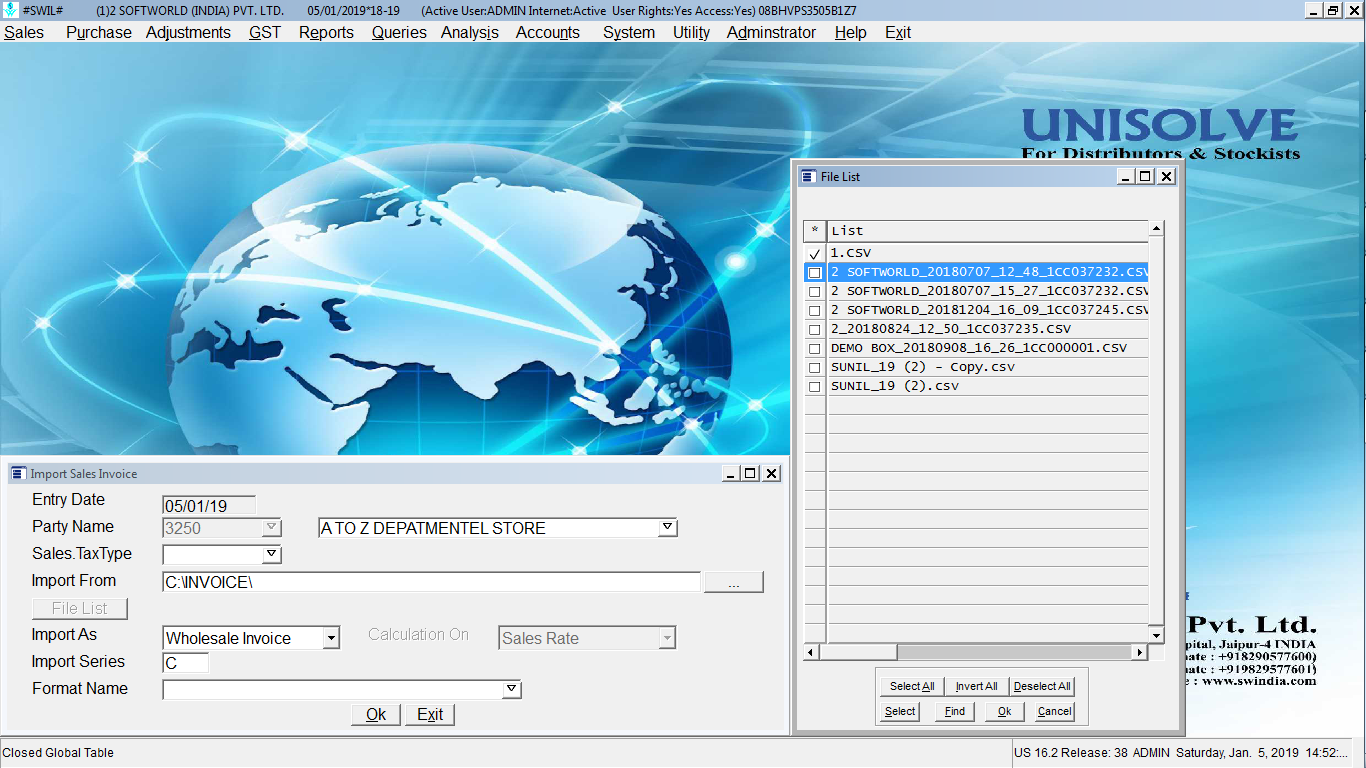Check the SUNIL_19 (2) - Copy.csv checkbox
Screen dimensions: 1366x768
click(x=815, y=368)
